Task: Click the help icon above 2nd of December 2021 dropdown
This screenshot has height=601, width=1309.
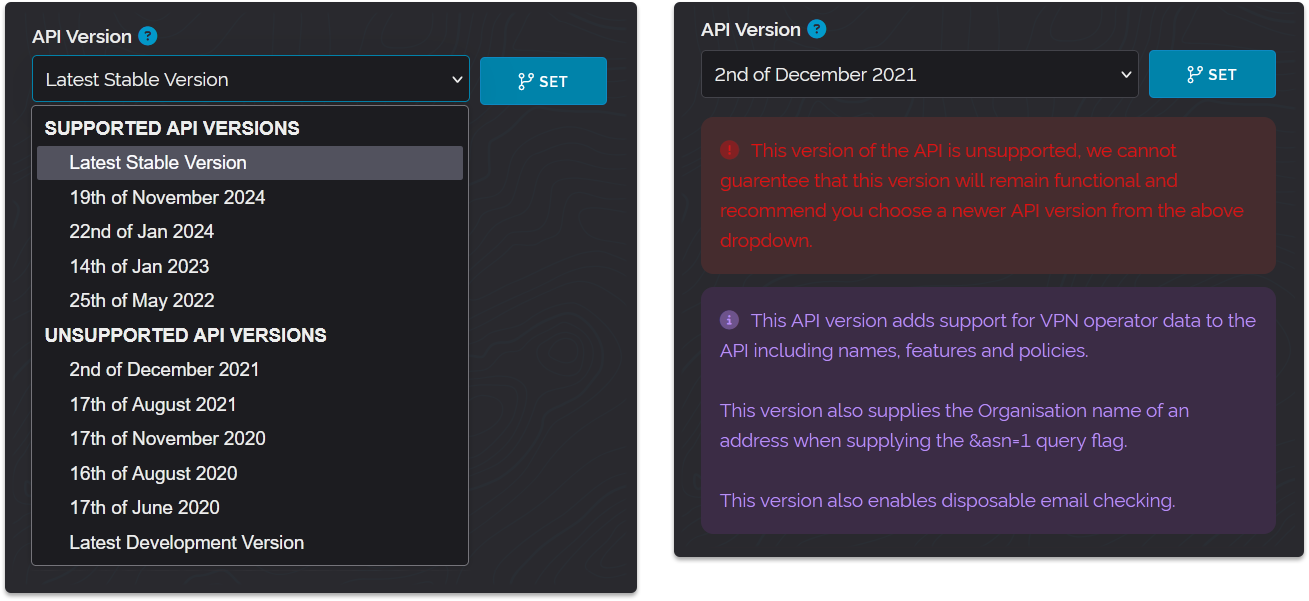Action: pos(817,29)
